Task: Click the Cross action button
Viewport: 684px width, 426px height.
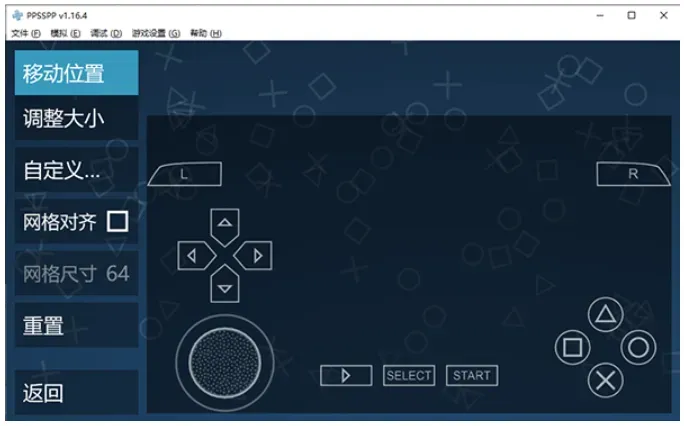Action: coord(605,380)
